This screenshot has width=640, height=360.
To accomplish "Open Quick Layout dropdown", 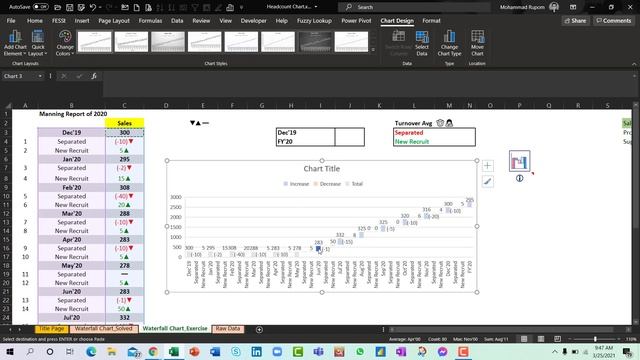I will [38, 43].
